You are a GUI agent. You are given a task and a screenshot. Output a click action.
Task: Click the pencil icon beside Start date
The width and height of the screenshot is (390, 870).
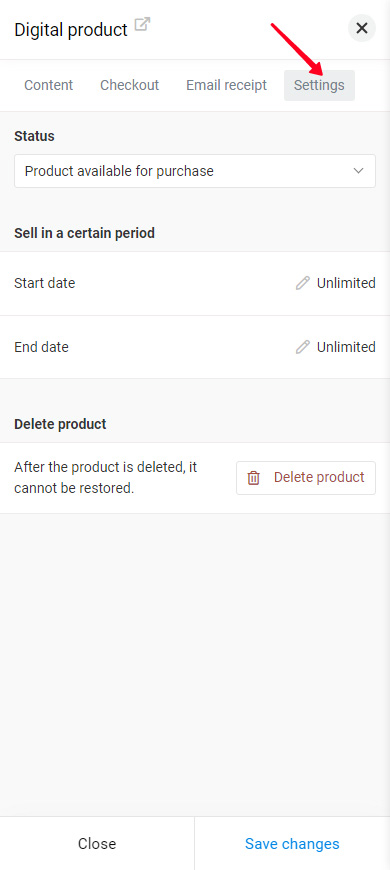[302, 283]
